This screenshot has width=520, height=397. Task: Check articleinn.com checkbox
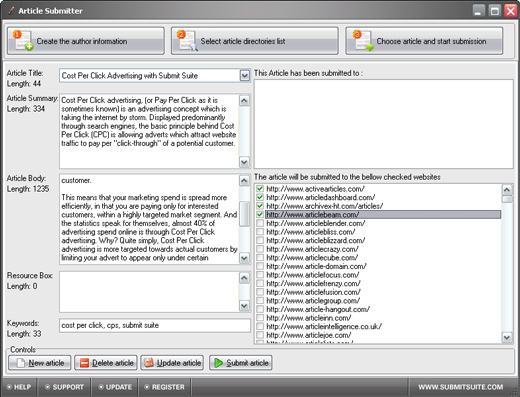coord(260,318)
